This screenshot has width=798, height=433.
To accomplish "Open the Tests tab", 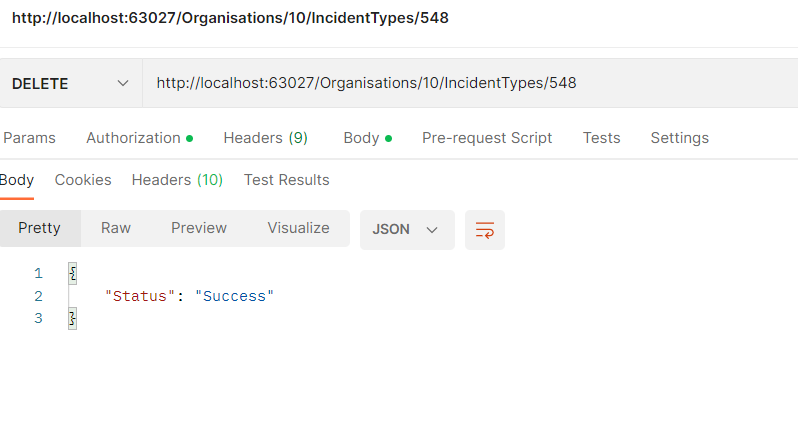I will click(601, 138).
